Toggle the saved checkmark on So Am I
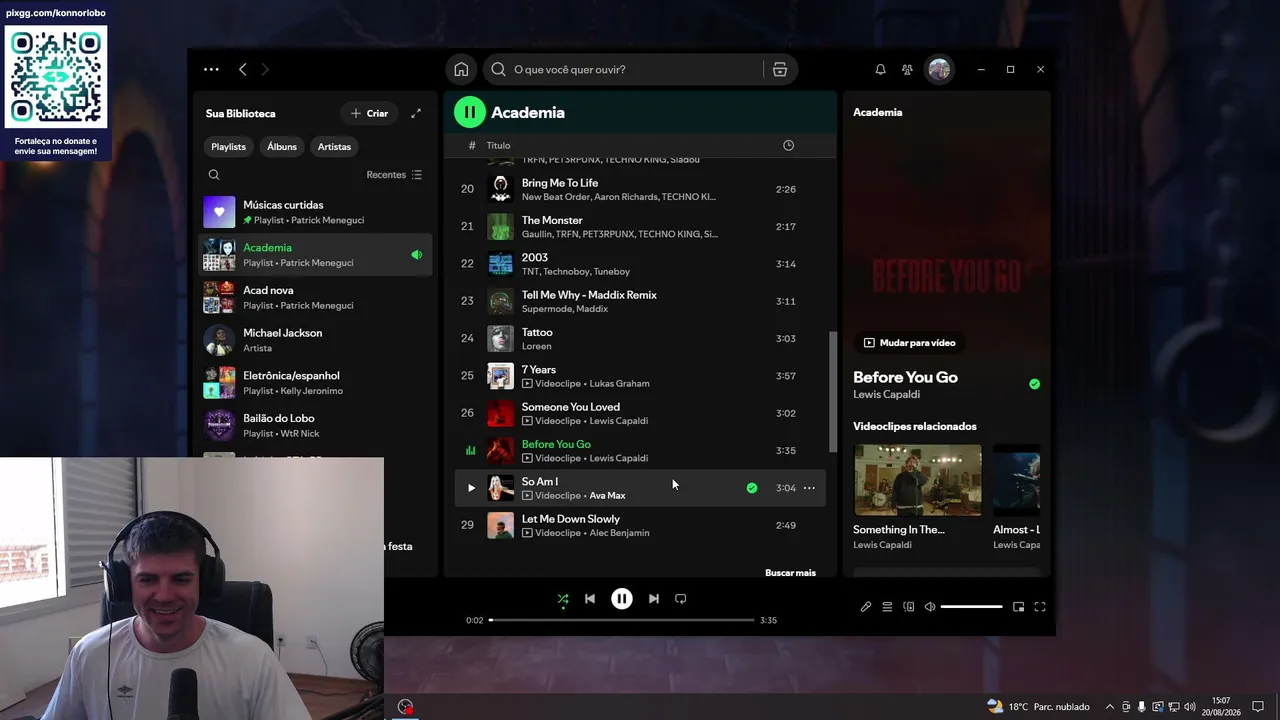 [752, 488]
